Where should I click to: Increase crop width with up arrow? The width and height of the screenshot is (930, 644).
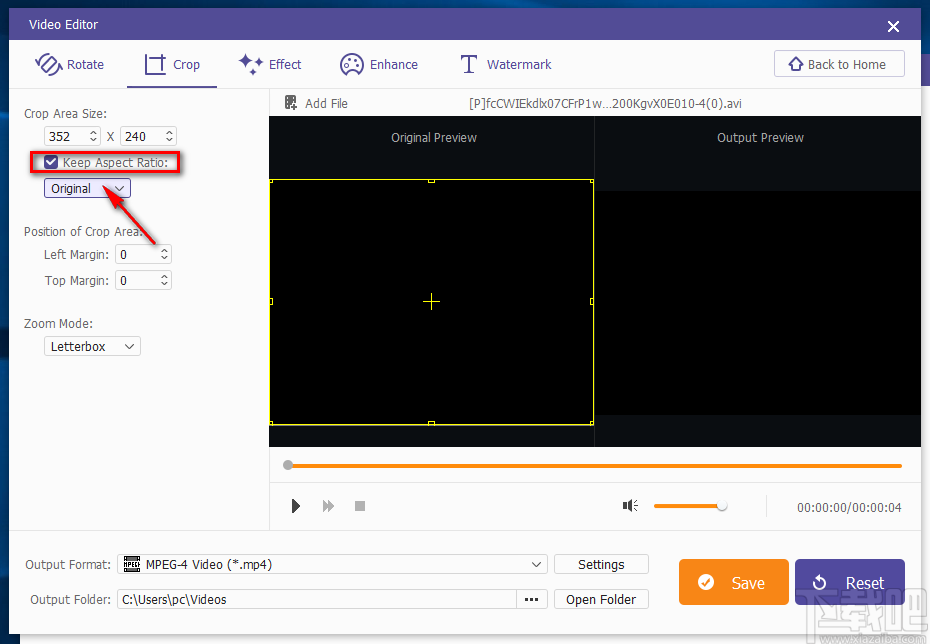point(93,132)
